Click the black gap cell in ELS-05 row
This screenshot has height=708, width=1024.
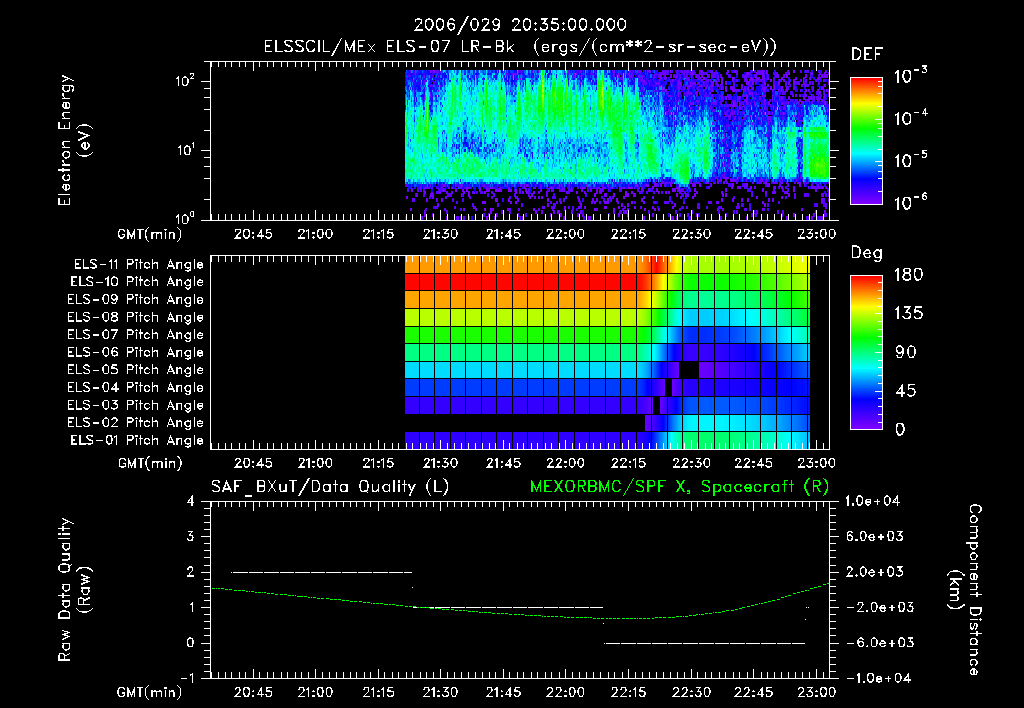688,370
